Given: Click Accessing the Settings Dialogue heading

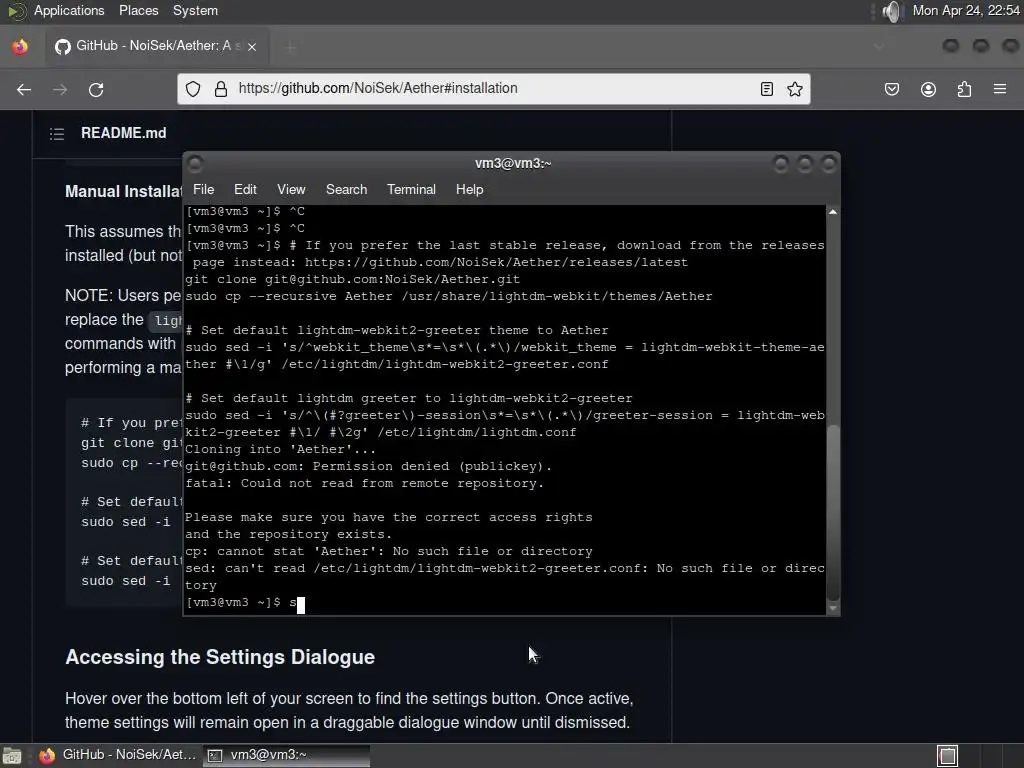Looking at the screenshot, I should click(220, 657).
